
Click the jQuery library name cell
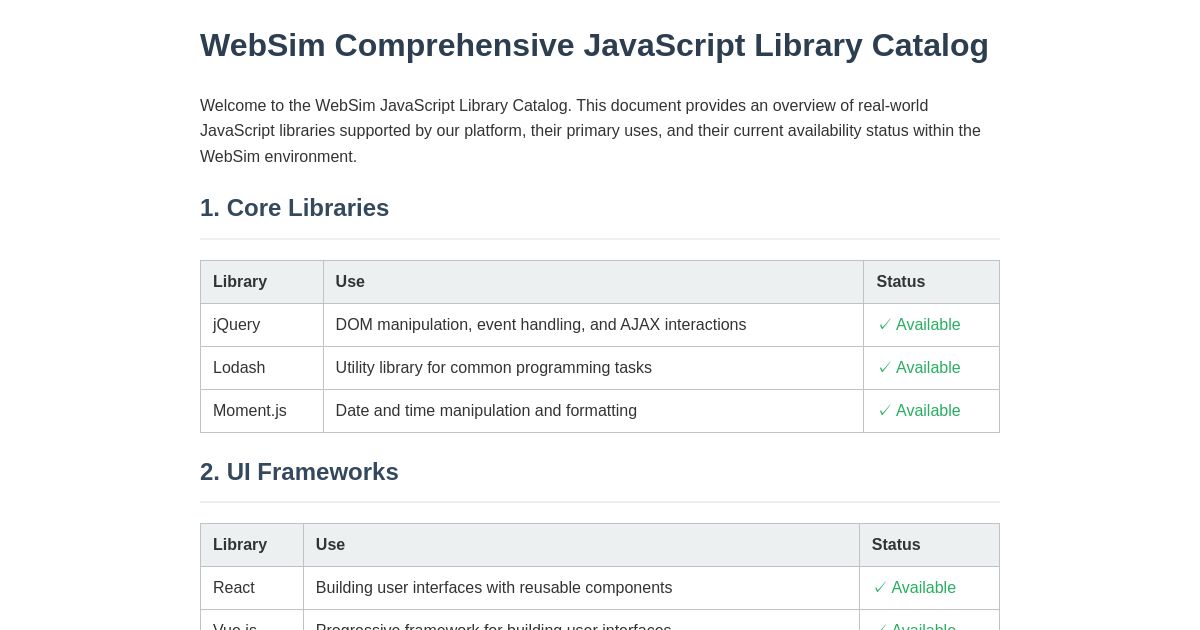pos(236,325)
